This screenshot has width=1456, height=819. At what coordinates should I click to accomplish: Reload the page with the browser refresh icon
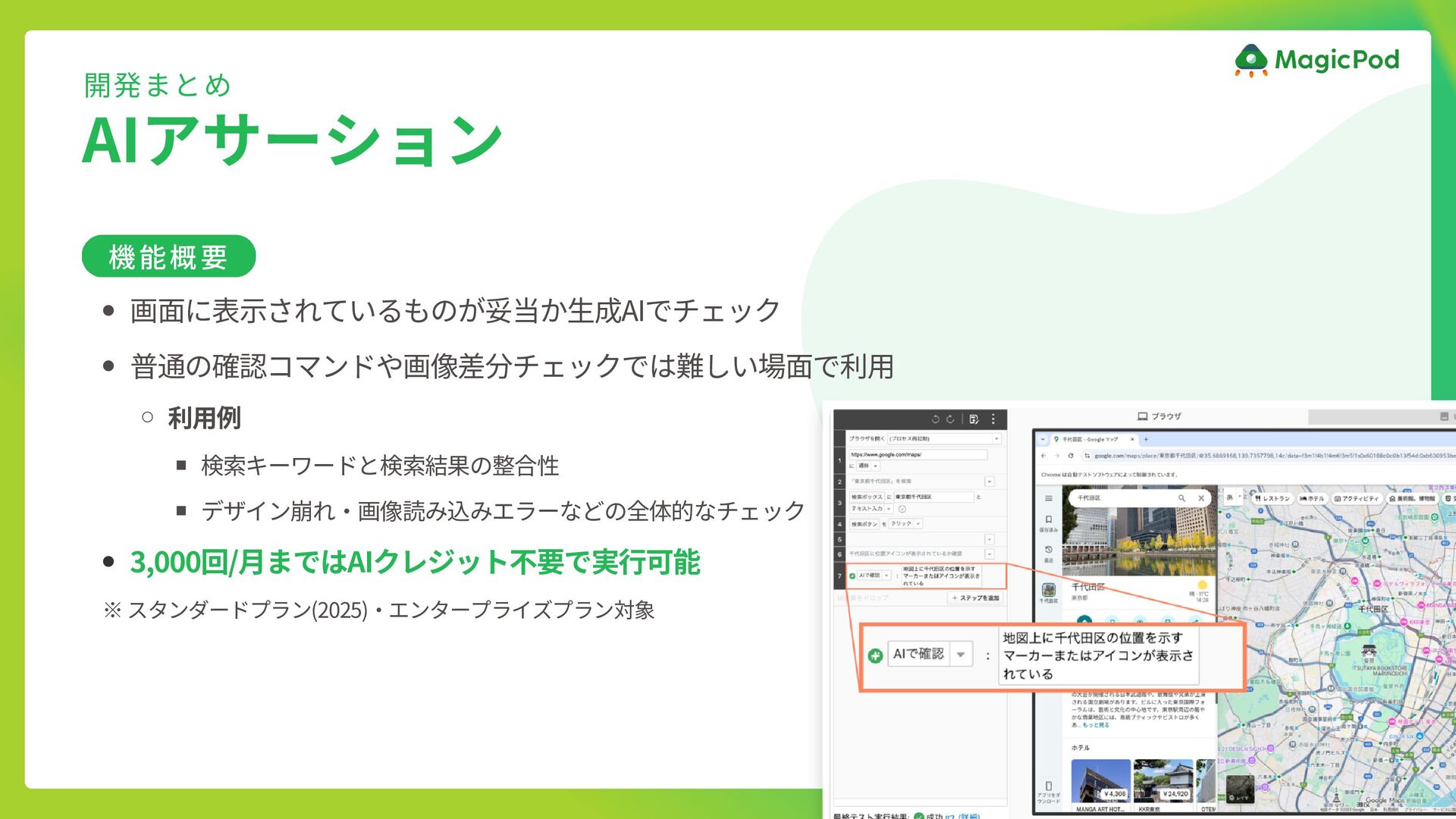pyautogui.click(x=1071, y=456)
